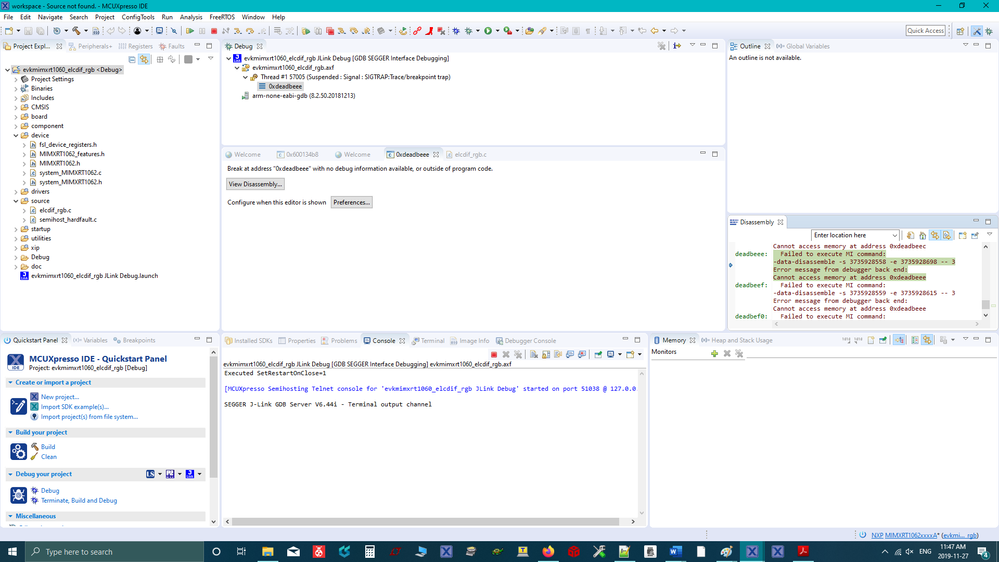999x562 pixels.
Task: Open Display Selected Console dropdown arrow
Action: 619,354
